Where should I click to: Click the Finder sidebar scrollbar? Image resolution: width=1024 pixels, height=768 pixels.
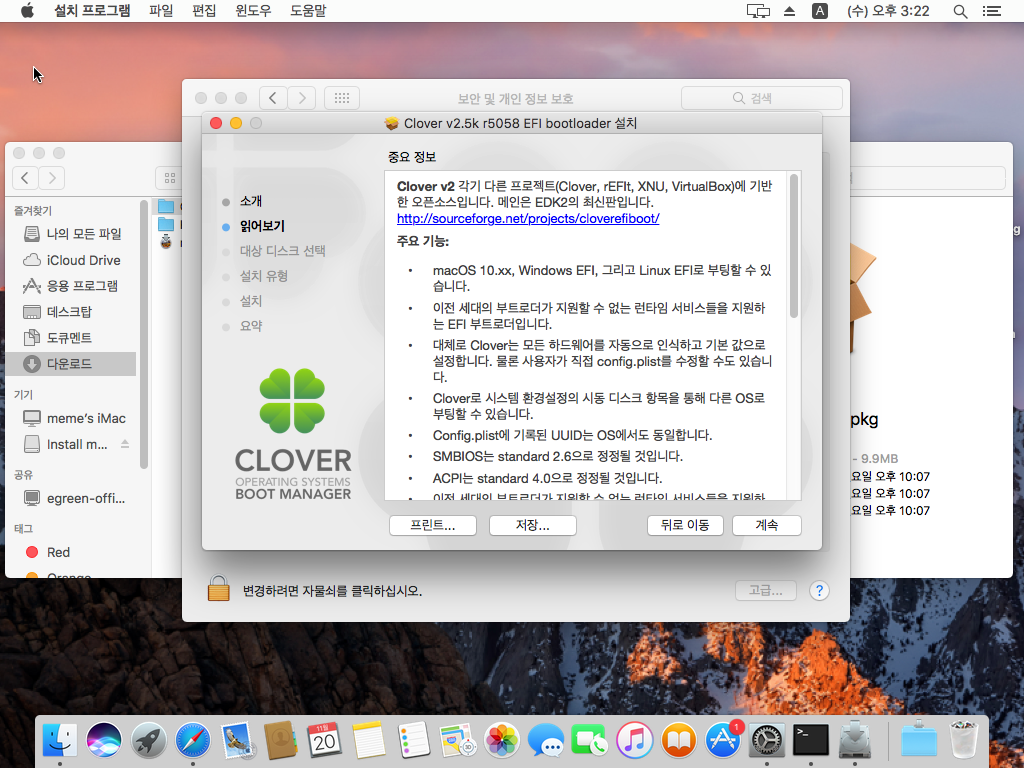tap(144, 334)
